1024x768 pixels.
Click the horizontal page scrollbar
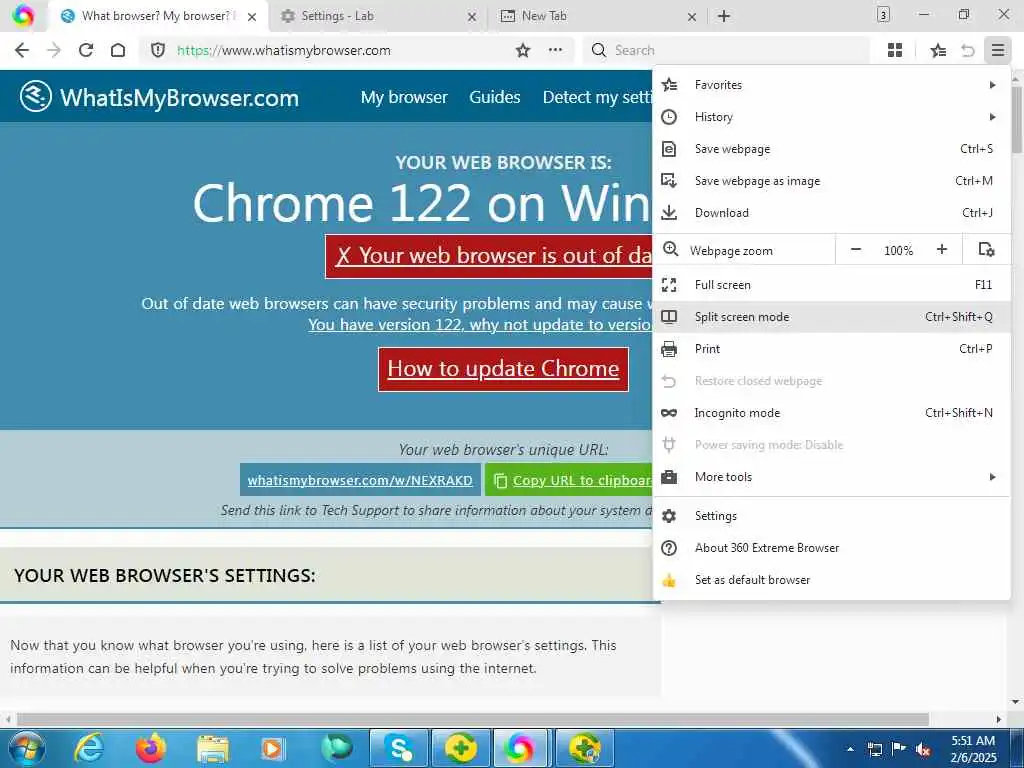472,719
